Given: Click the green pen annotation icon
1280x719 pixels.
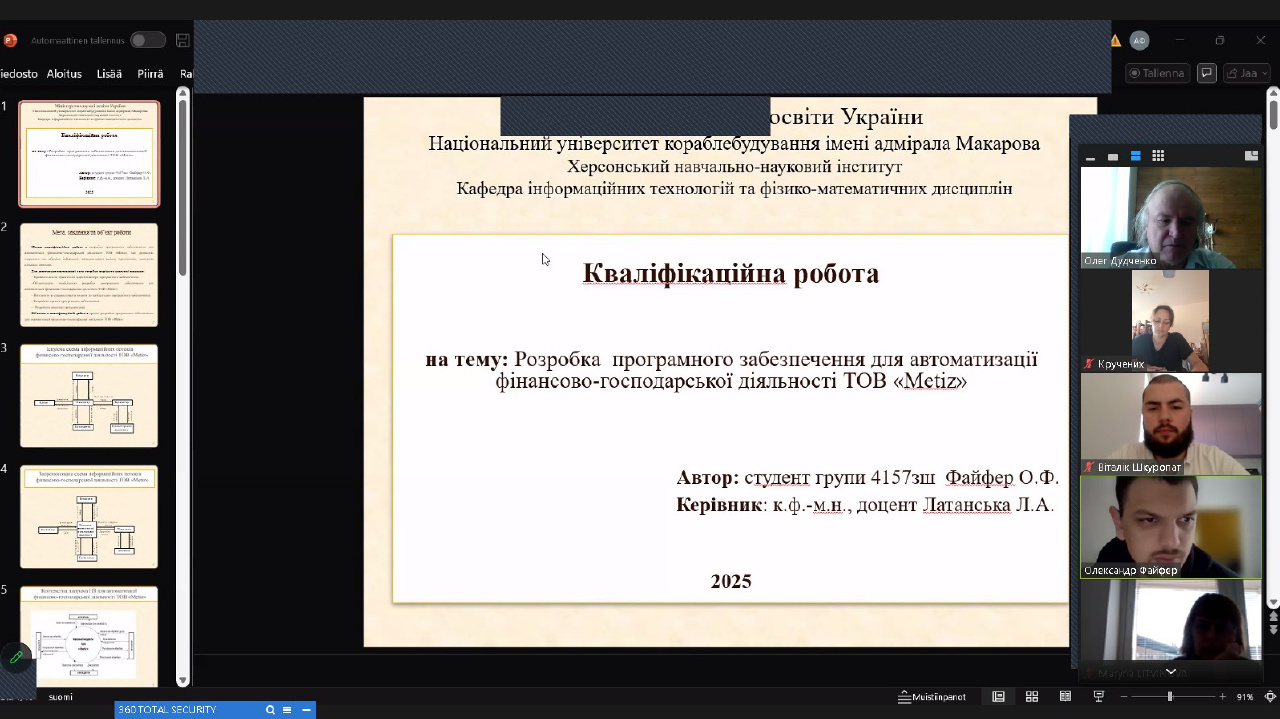Looking at the screenshot, I should point(16,657).
